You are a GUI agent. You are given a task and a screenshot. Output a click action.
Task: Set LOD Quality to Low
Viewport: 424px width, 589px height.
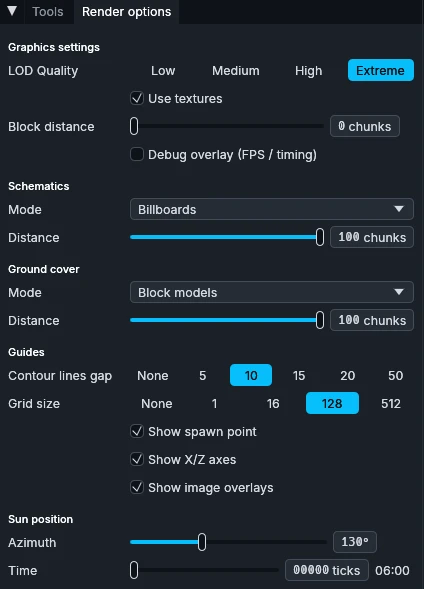point(163,70)
